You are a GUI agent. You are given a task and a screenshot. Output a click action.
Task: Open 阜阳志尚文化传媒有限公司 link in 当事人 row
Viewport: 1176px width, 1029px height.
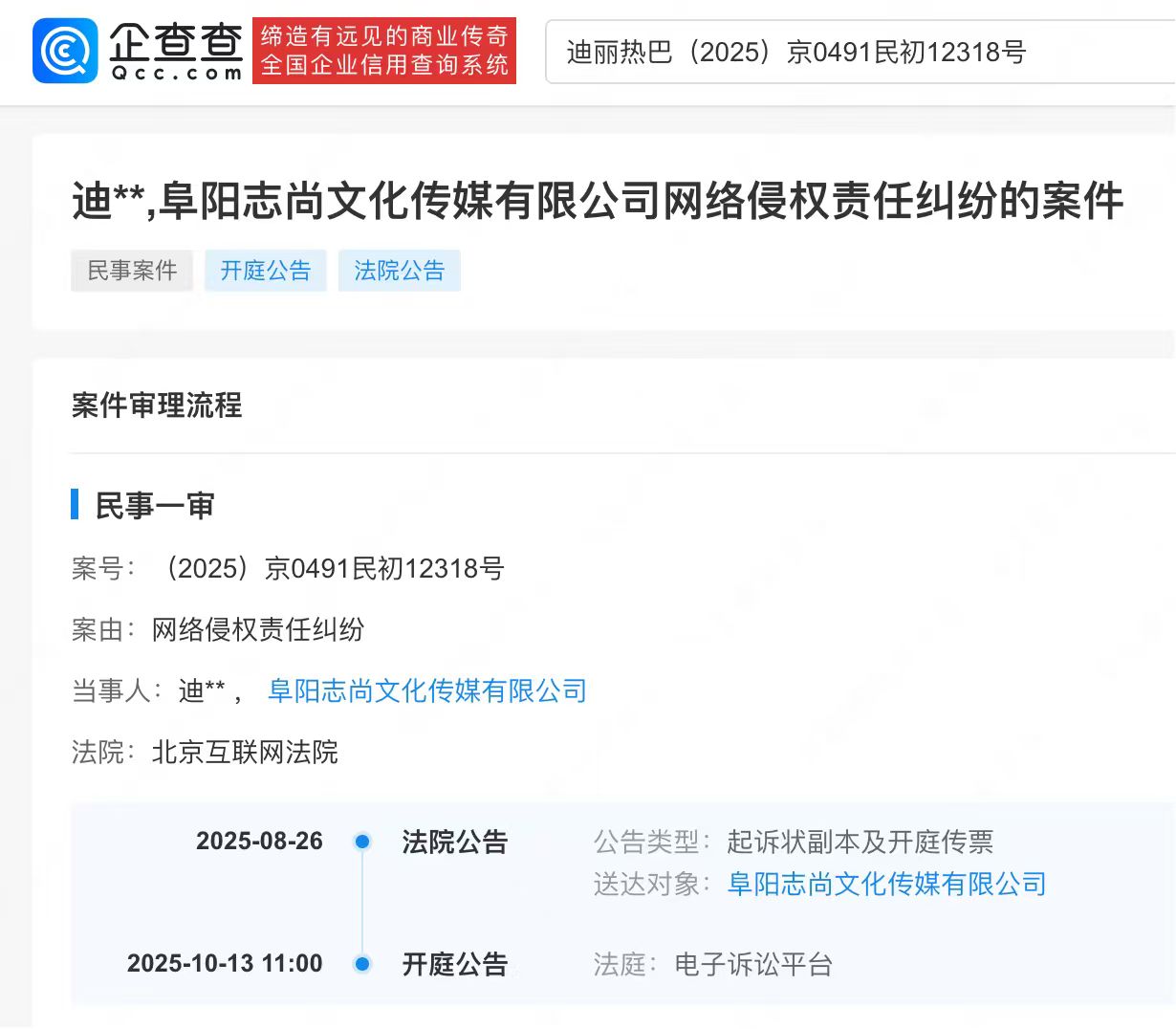(x=427, y=690)
